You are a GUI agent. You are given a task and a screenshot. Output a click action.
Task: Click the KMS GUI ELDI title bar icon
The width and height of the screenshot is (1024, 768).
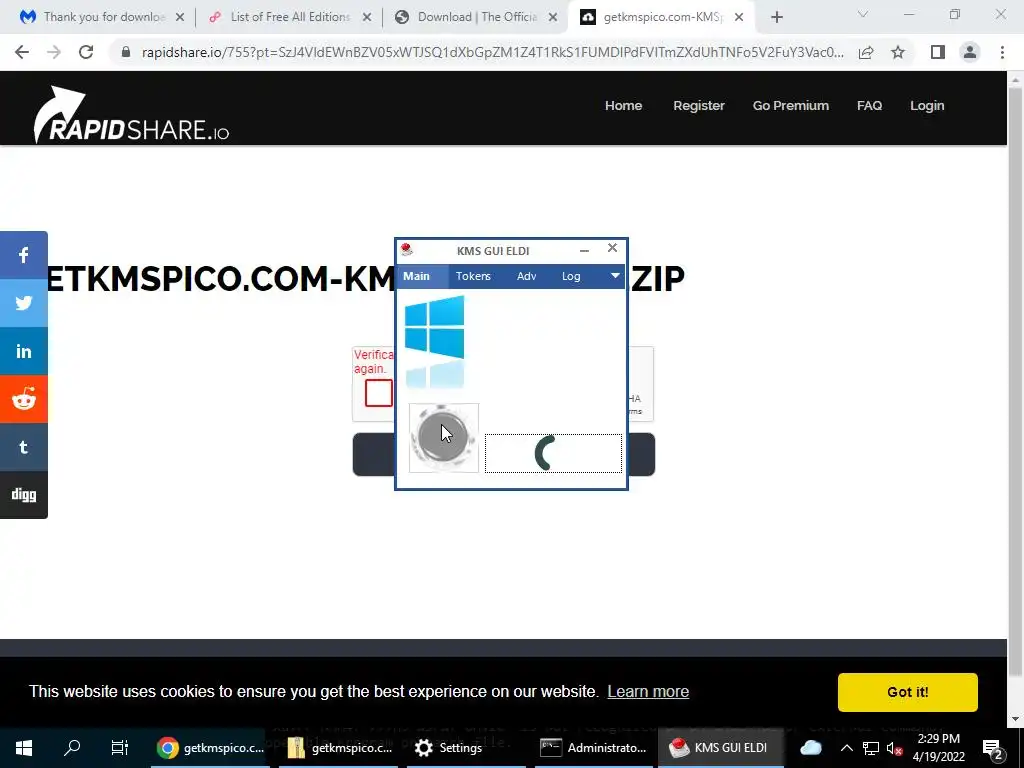pyautogui.click(x=407, y=250)
